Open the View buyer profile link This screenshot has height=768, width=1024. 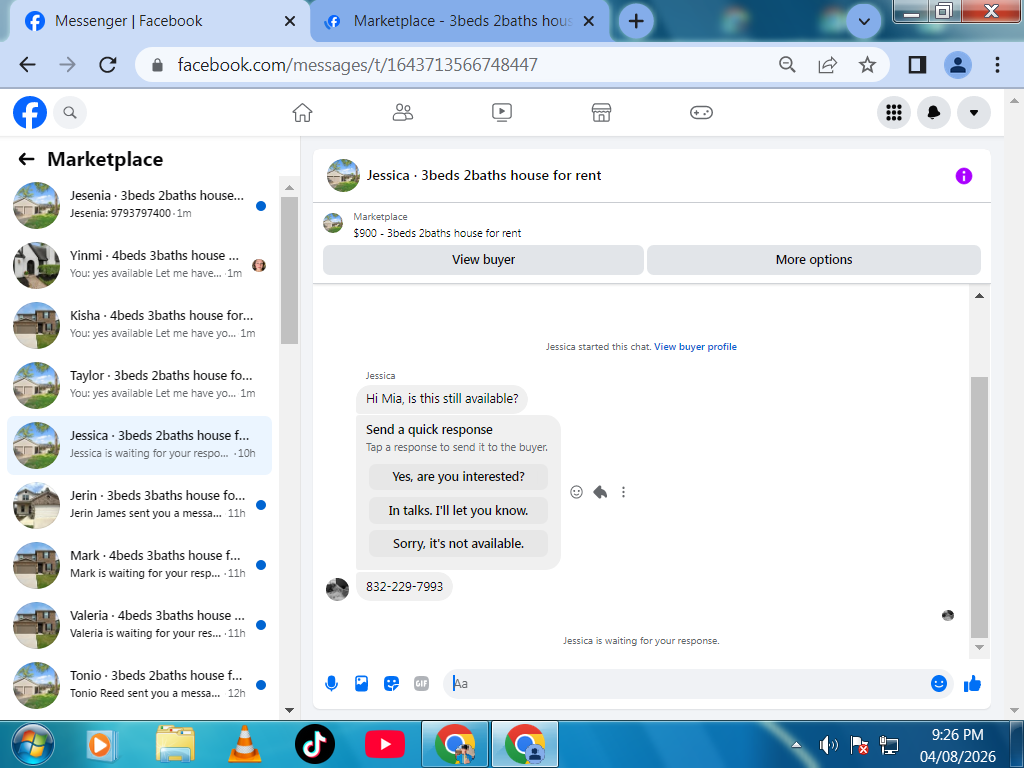(696, 347)
